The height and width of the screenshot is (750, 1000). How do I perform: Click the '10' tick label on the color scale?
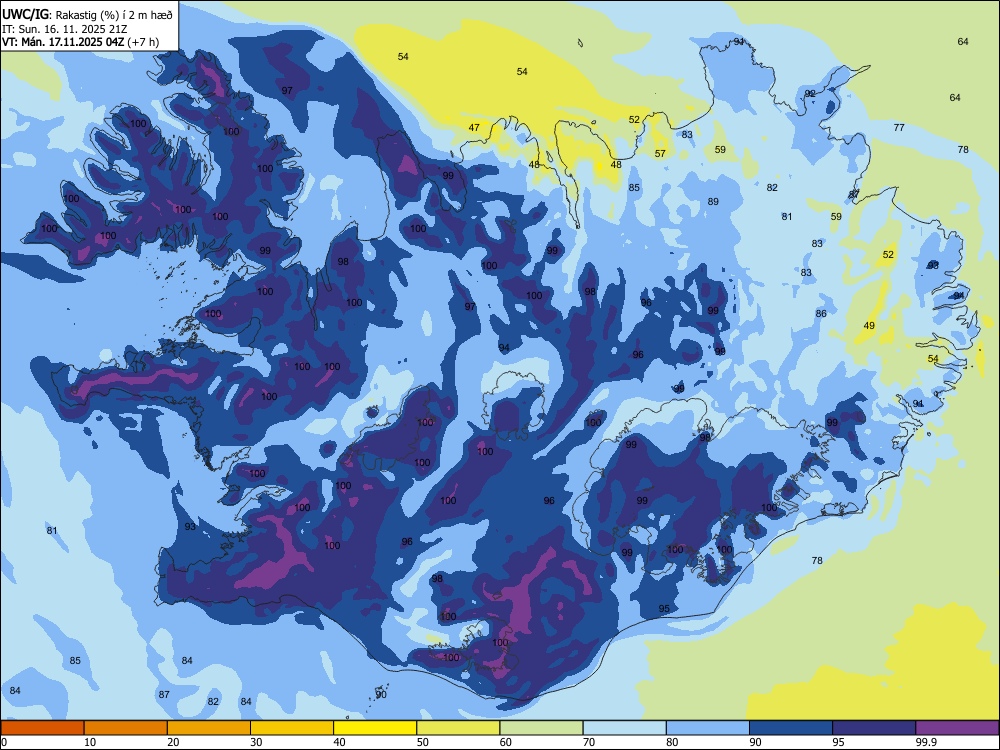90,742
